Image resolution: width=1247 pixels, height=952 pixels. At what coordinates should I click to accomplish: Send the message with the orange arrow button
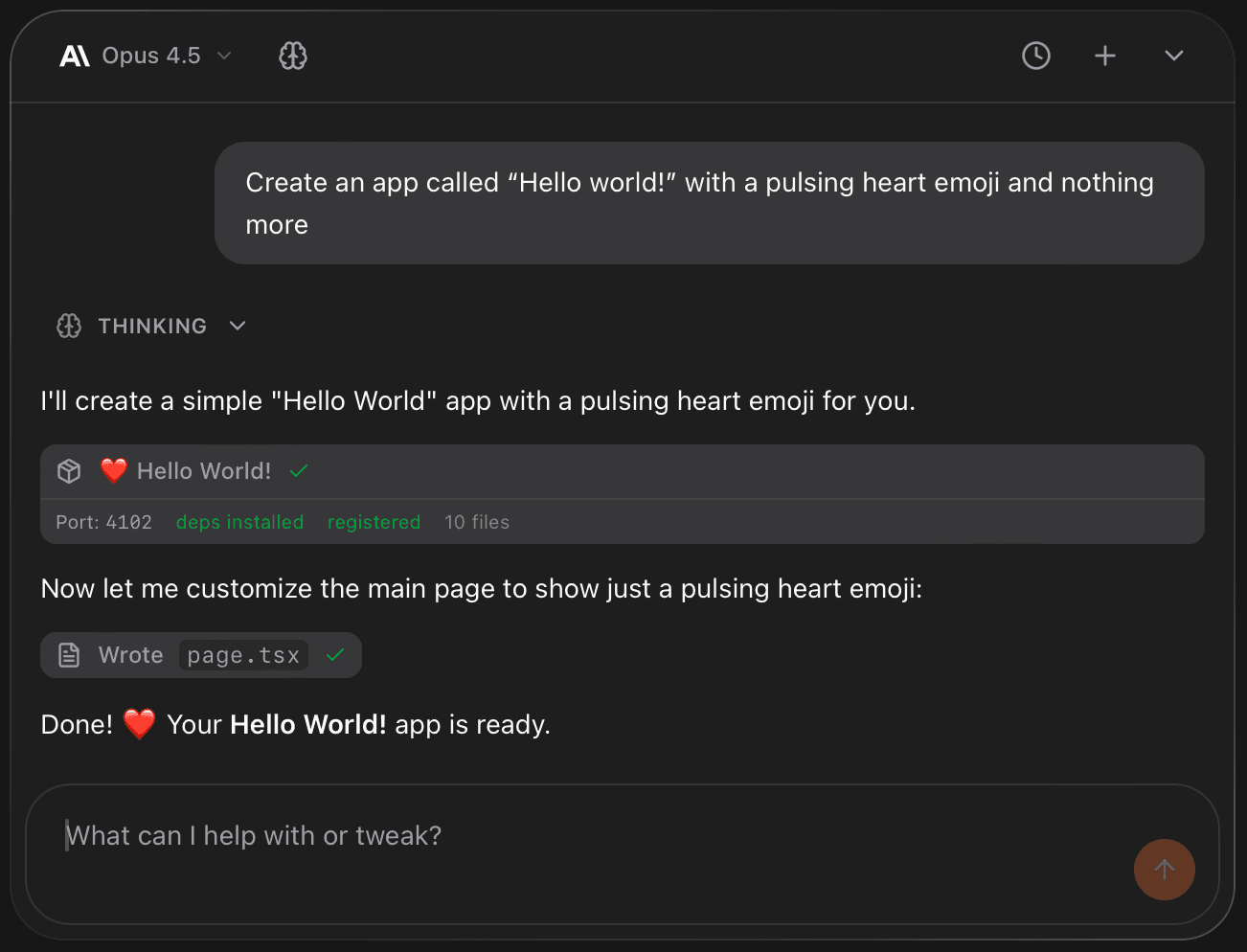pyautogui.click(x=1165, y=870)
